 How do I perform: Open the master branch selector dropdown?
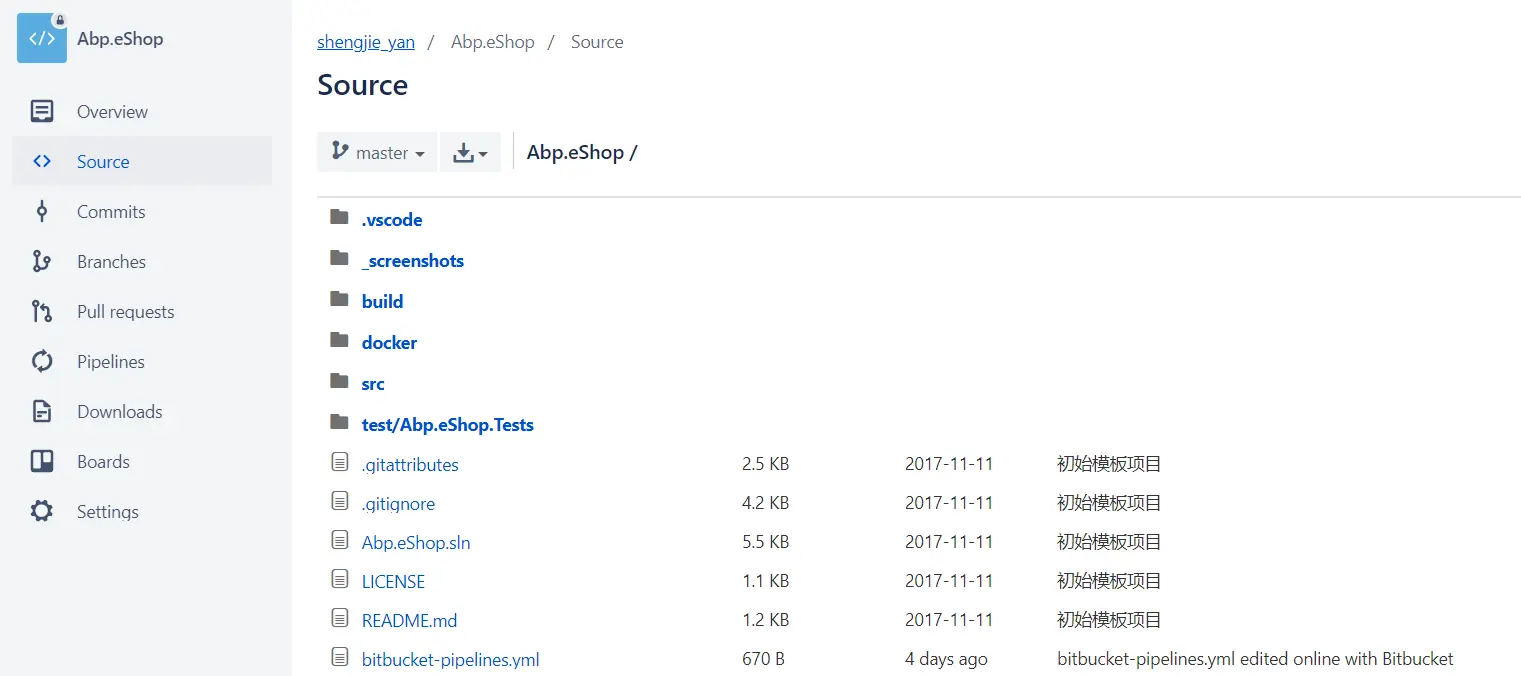click(377, 152)
